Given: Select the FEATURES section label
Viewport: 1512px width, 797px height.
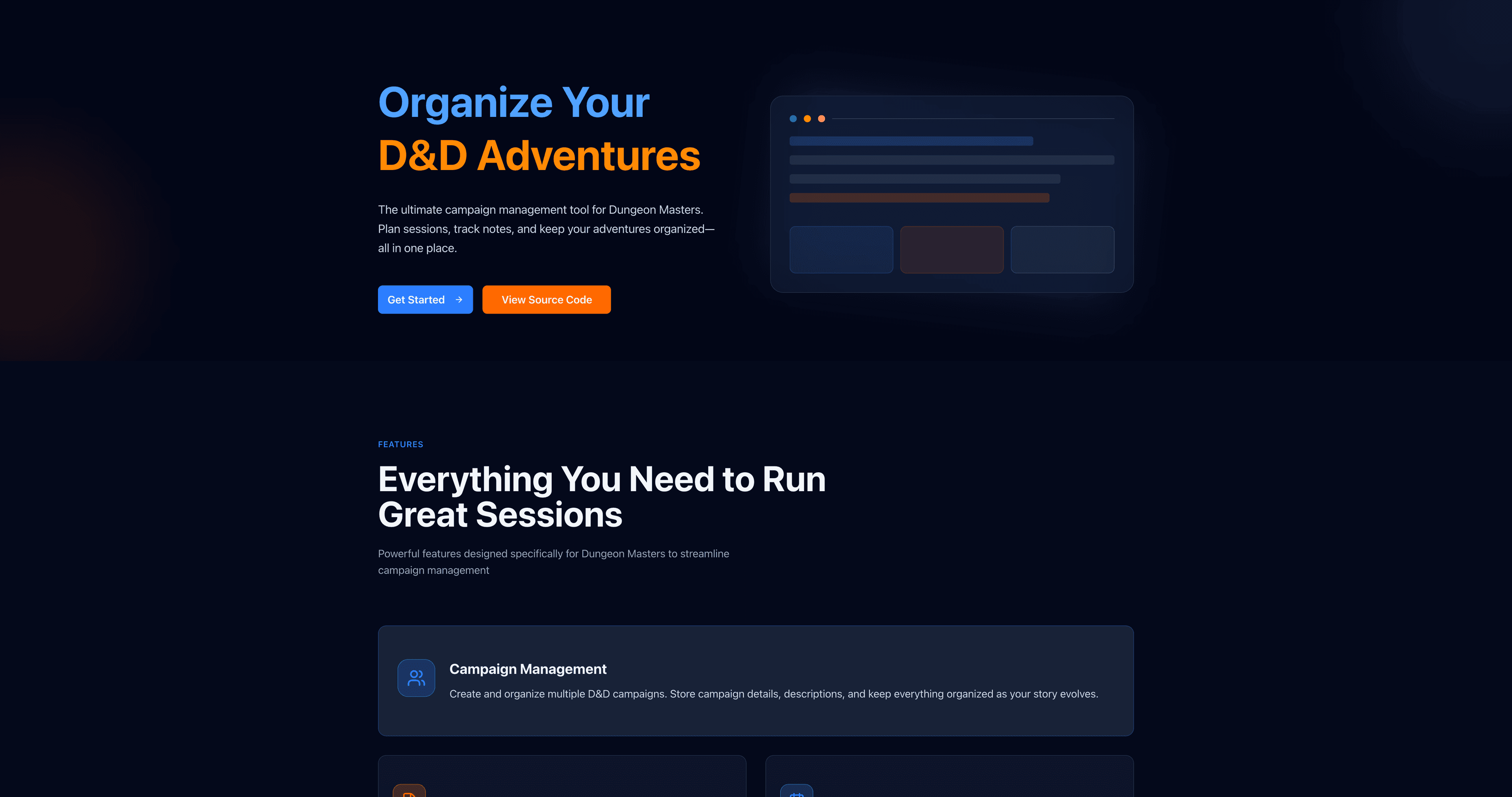Looking at the screenshot, I should (x=400, y=444).
